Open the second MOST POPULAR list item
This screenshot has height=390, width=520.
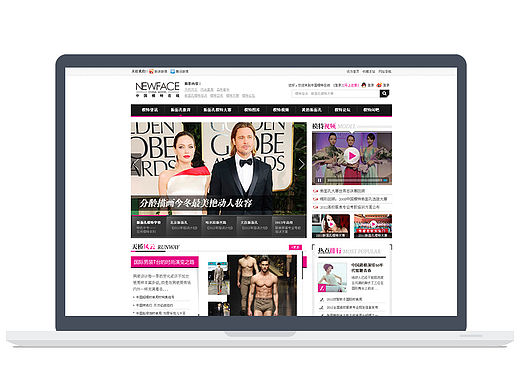tap(352, 307)
